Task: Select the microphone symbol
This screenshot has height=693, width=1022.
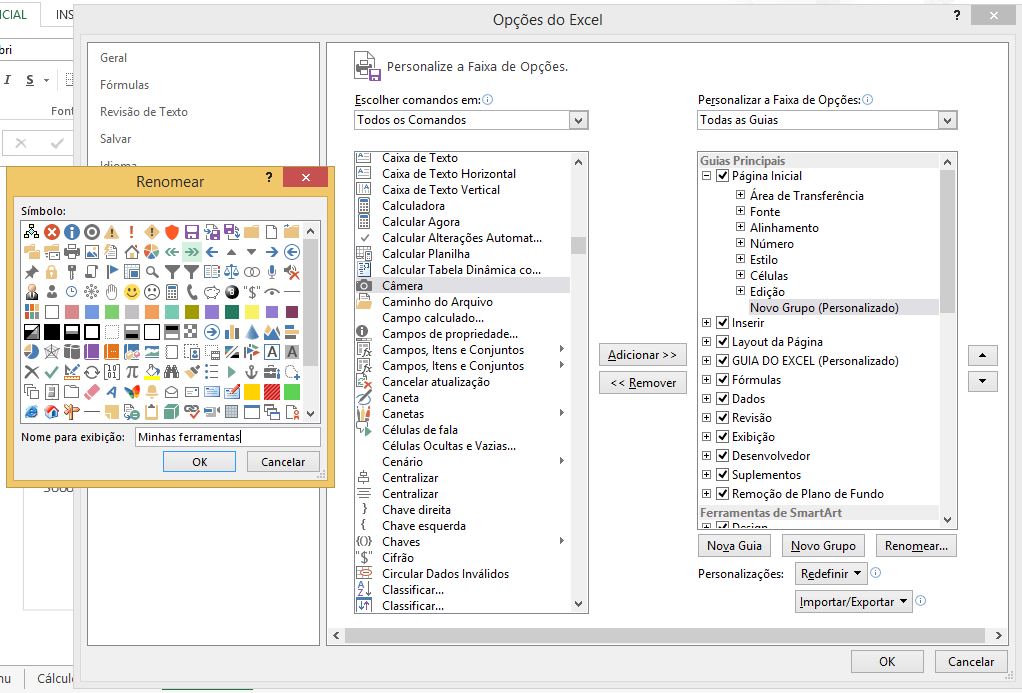Action: 272,271
